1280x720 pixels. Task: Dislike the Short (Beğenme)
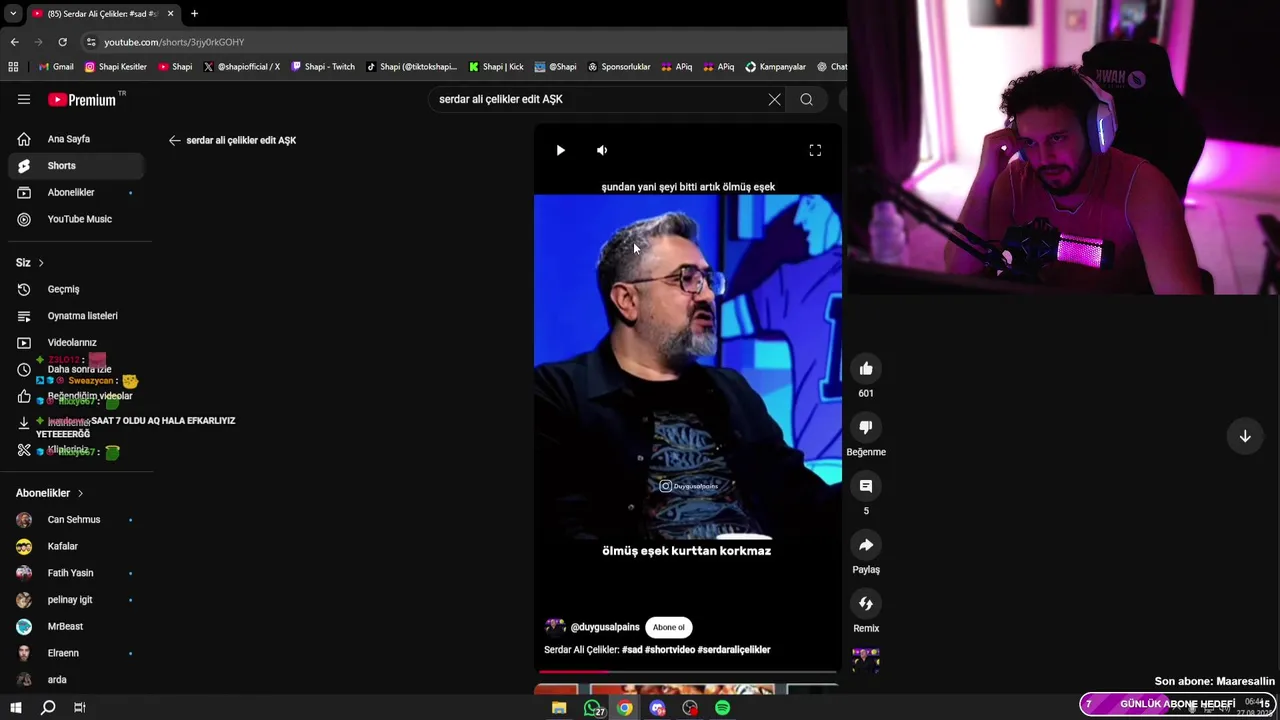click(866, 427)
